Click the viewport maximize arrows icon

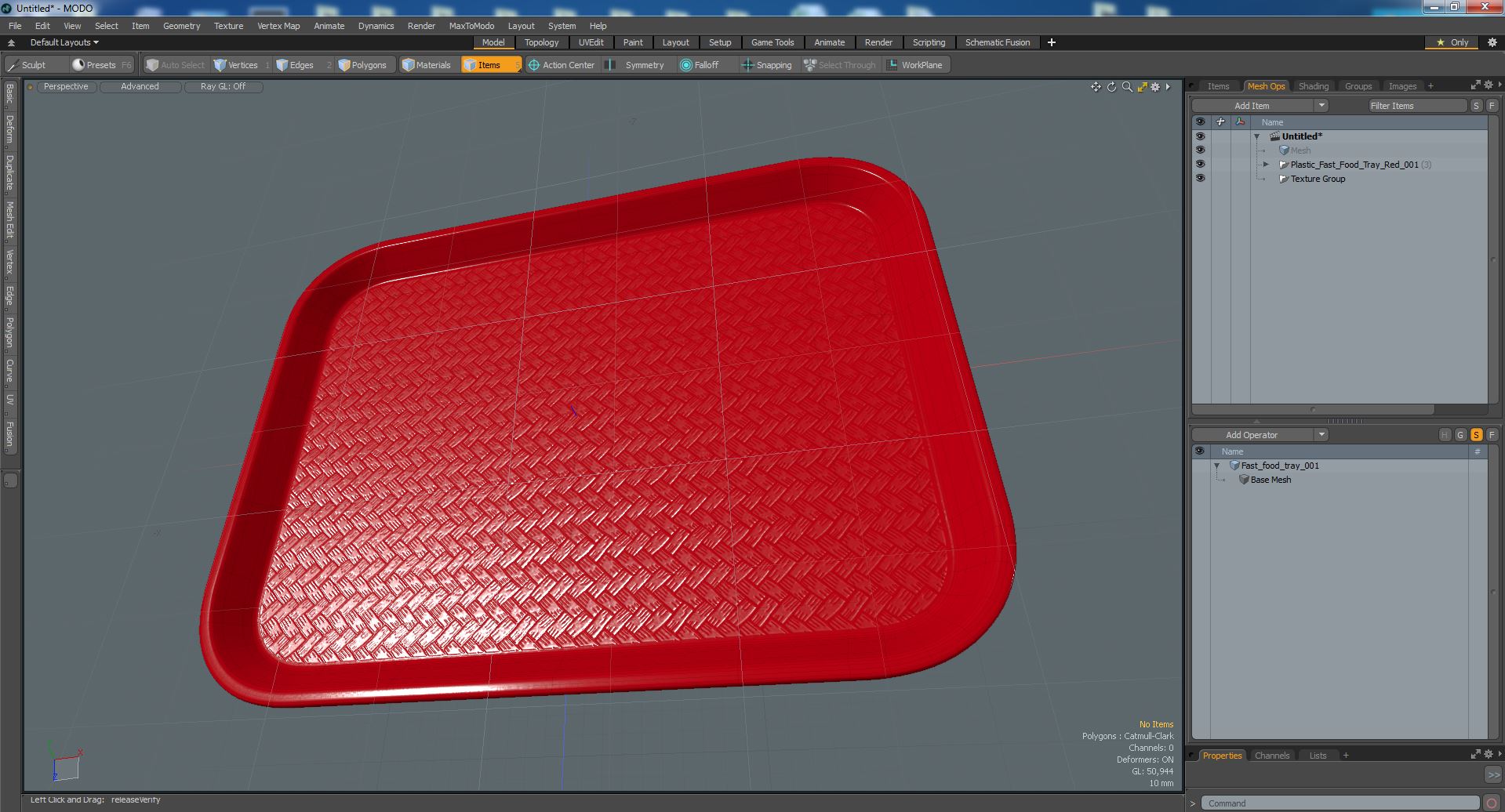[1142, 87]
